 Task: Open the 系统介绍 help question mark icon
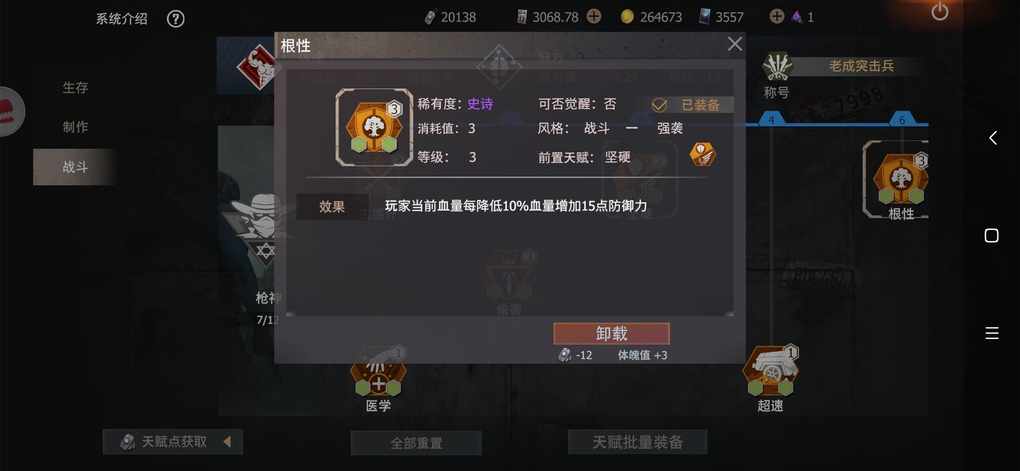tap(176, 19)
